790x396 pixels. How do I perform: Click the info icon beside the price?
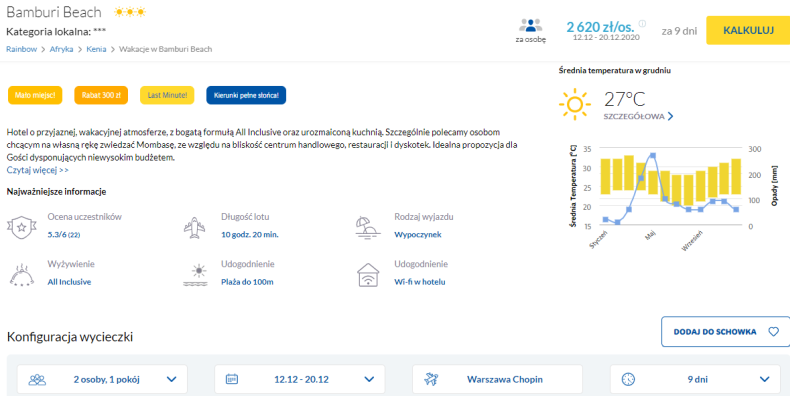[642, 23]
